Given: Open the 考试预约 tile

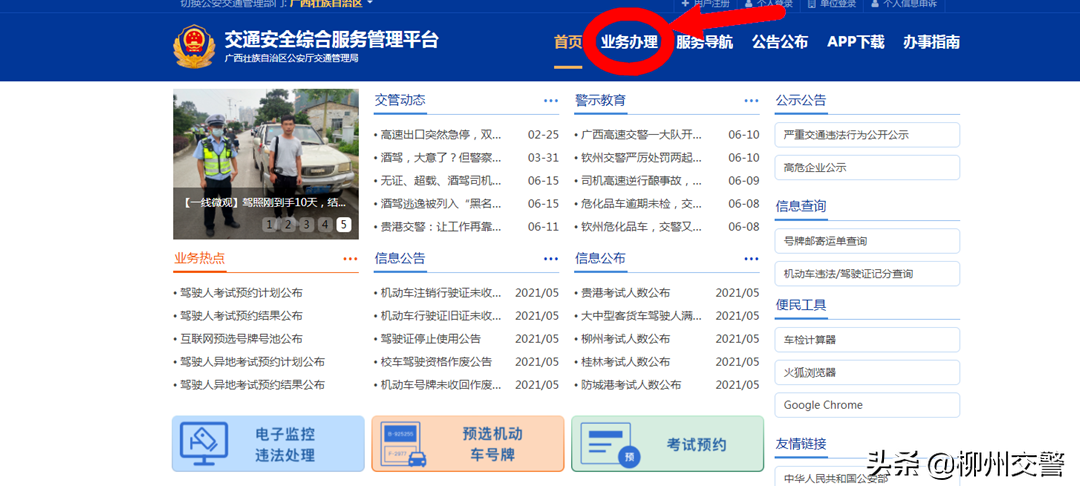Looking at the screenshot, I should 667,444.
